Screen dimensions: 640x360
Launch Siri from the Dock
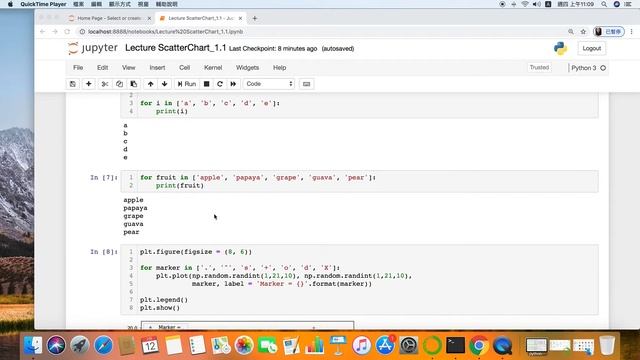pos(56,345)
